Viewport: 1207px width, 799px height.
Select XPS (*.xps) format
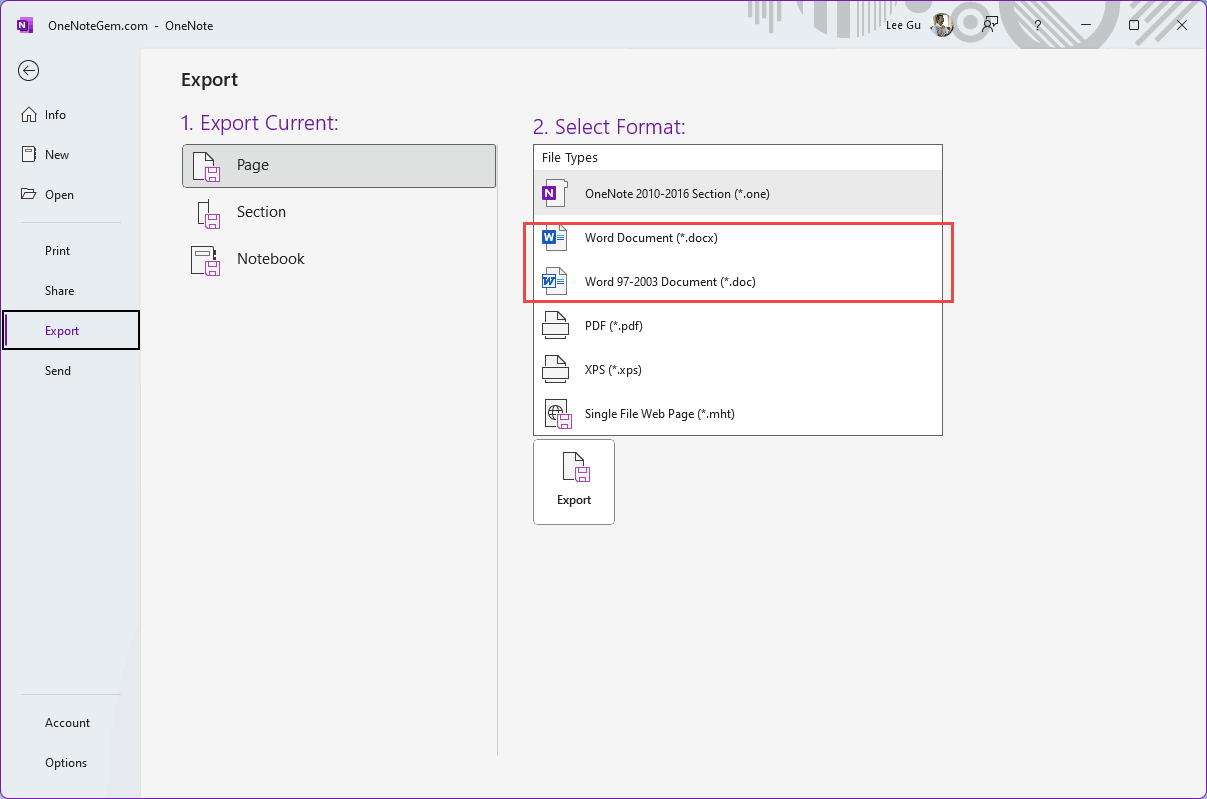738,370
